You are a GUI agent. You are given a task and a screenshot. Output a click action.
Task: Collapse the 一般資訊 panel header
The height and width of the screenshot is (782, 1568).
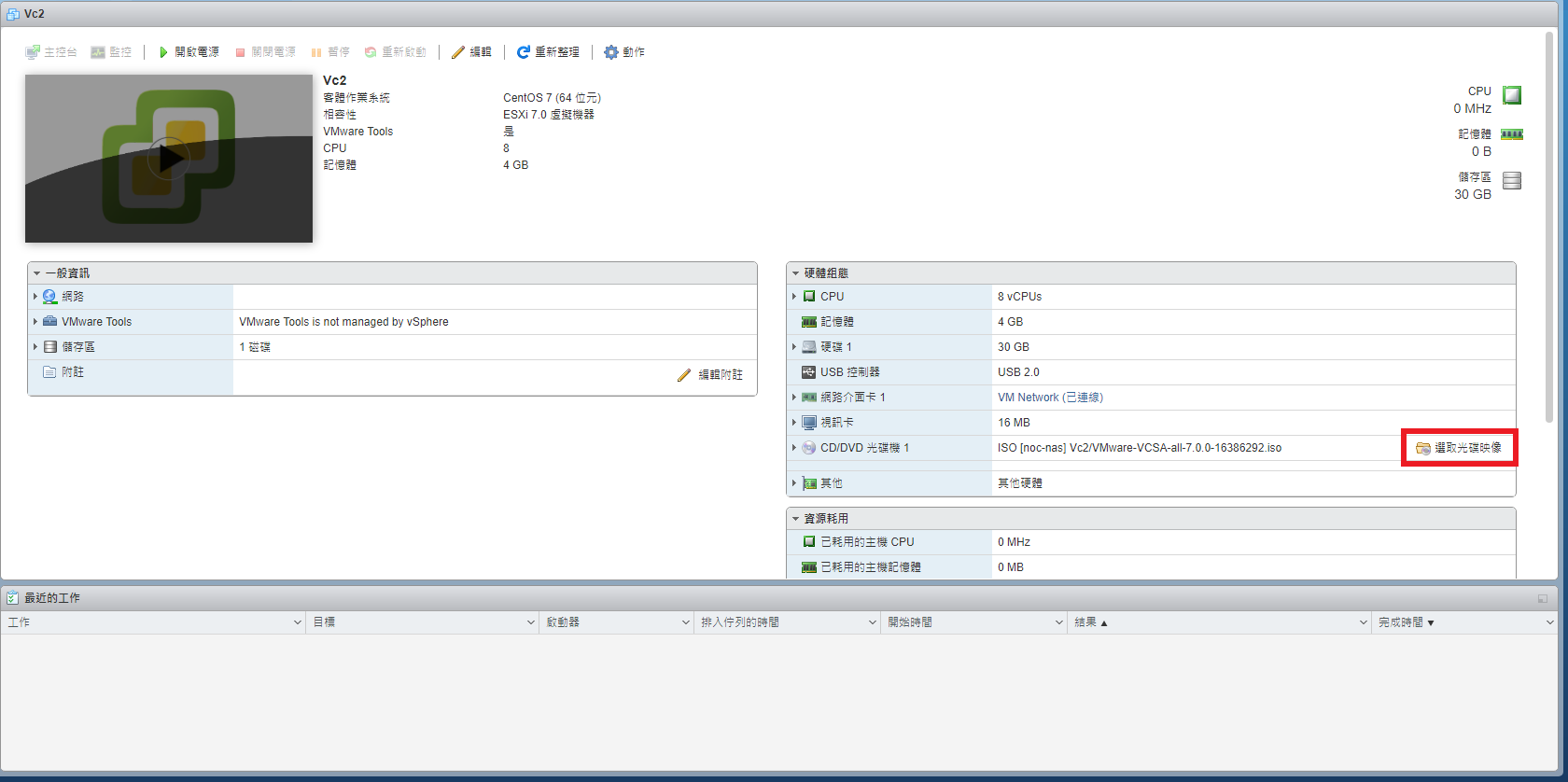392,273
